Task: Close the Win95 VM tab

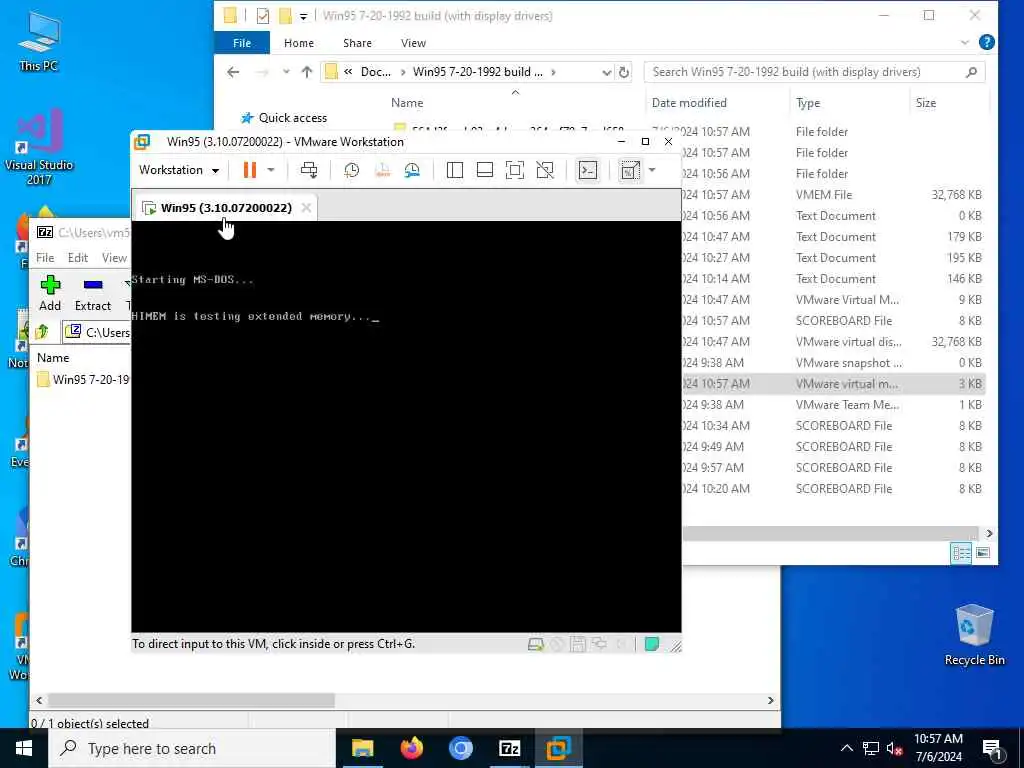Action: click(x=306, y=208)
